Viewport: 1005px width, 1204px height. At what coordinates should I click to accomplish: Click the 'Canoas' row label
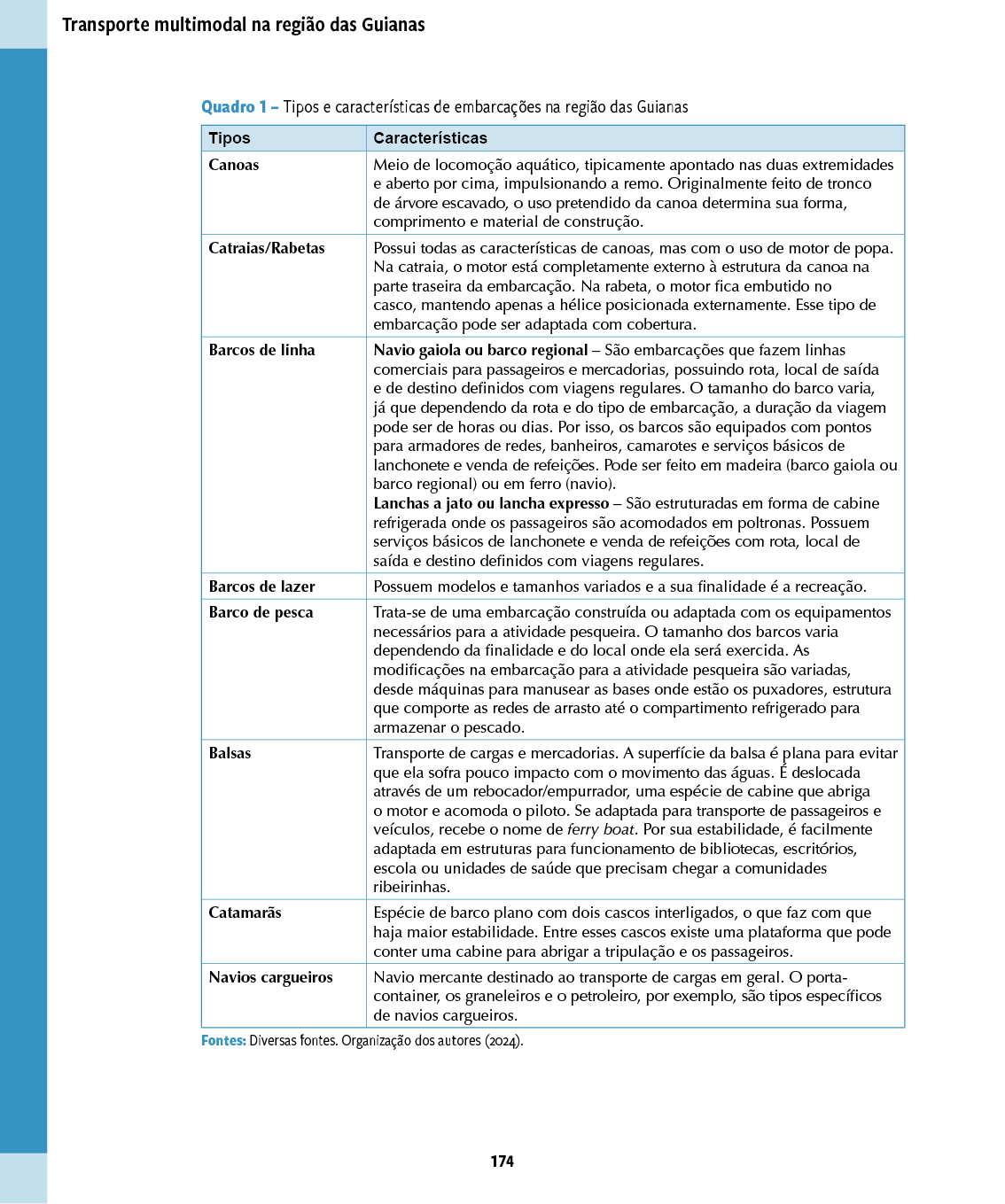[x=234, y=165]
